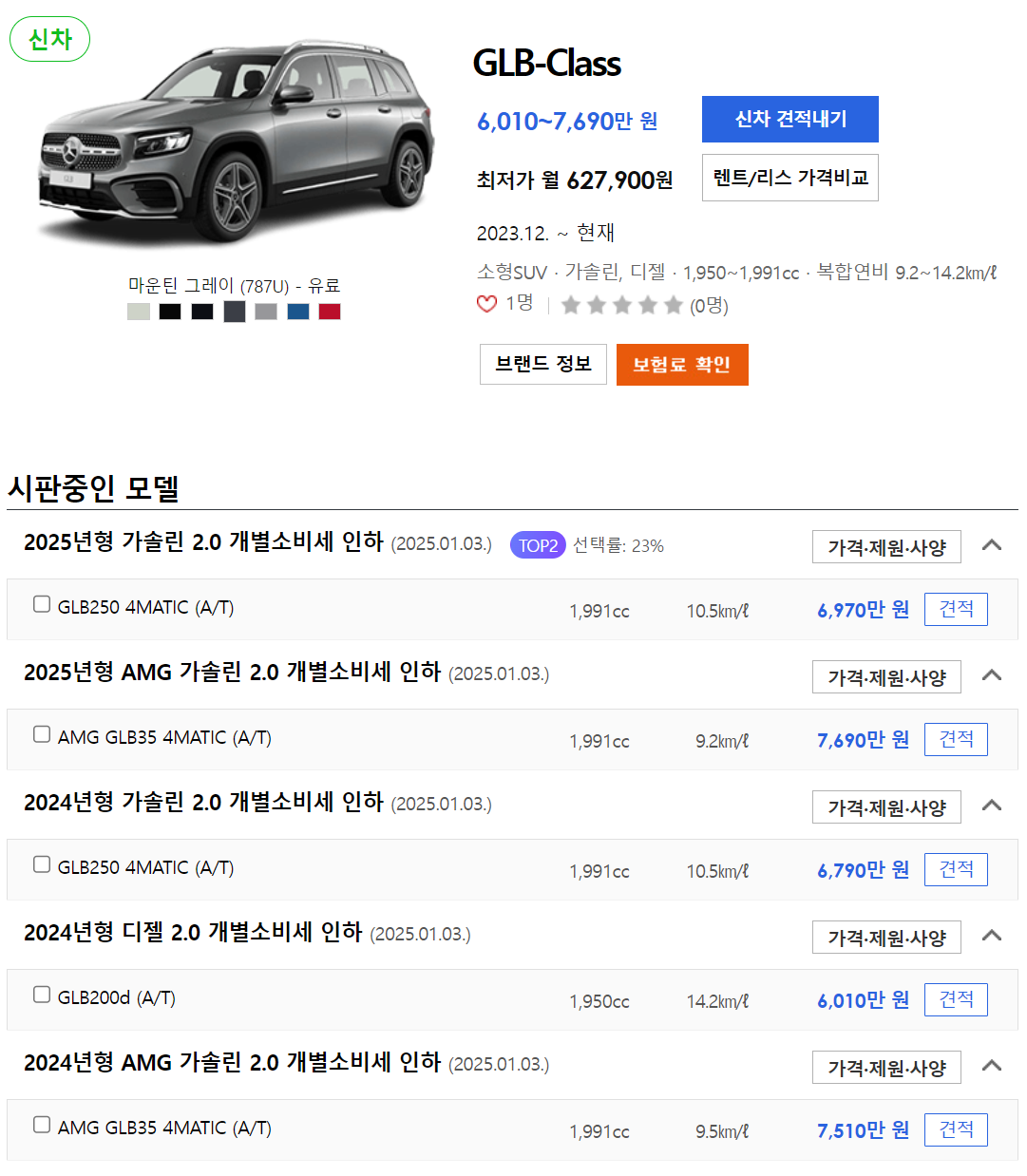Select the first black color swatch

point(170,312)
